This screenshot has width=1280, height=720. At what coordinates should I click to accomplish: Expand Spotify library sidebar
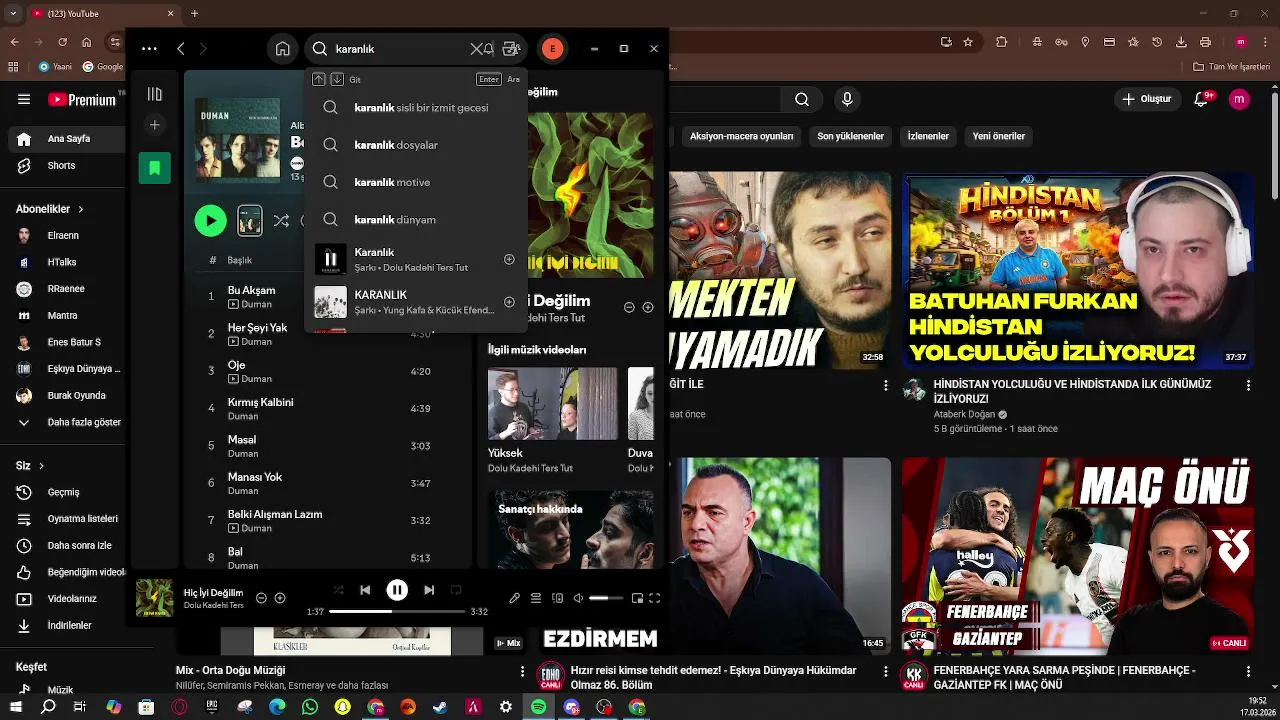coord(155,94)
